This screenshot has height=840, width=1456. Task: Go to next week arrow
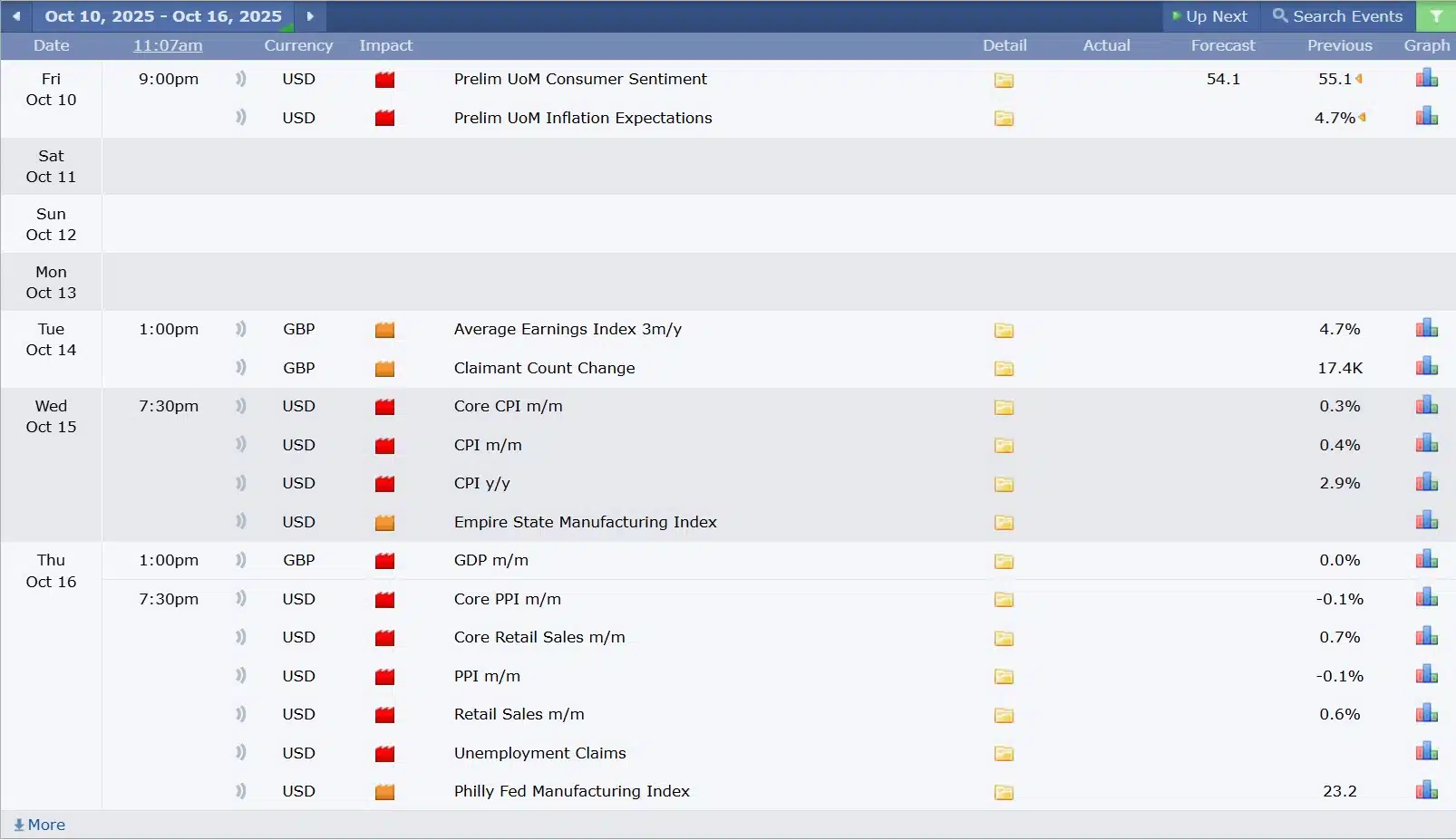click(310, 16)
